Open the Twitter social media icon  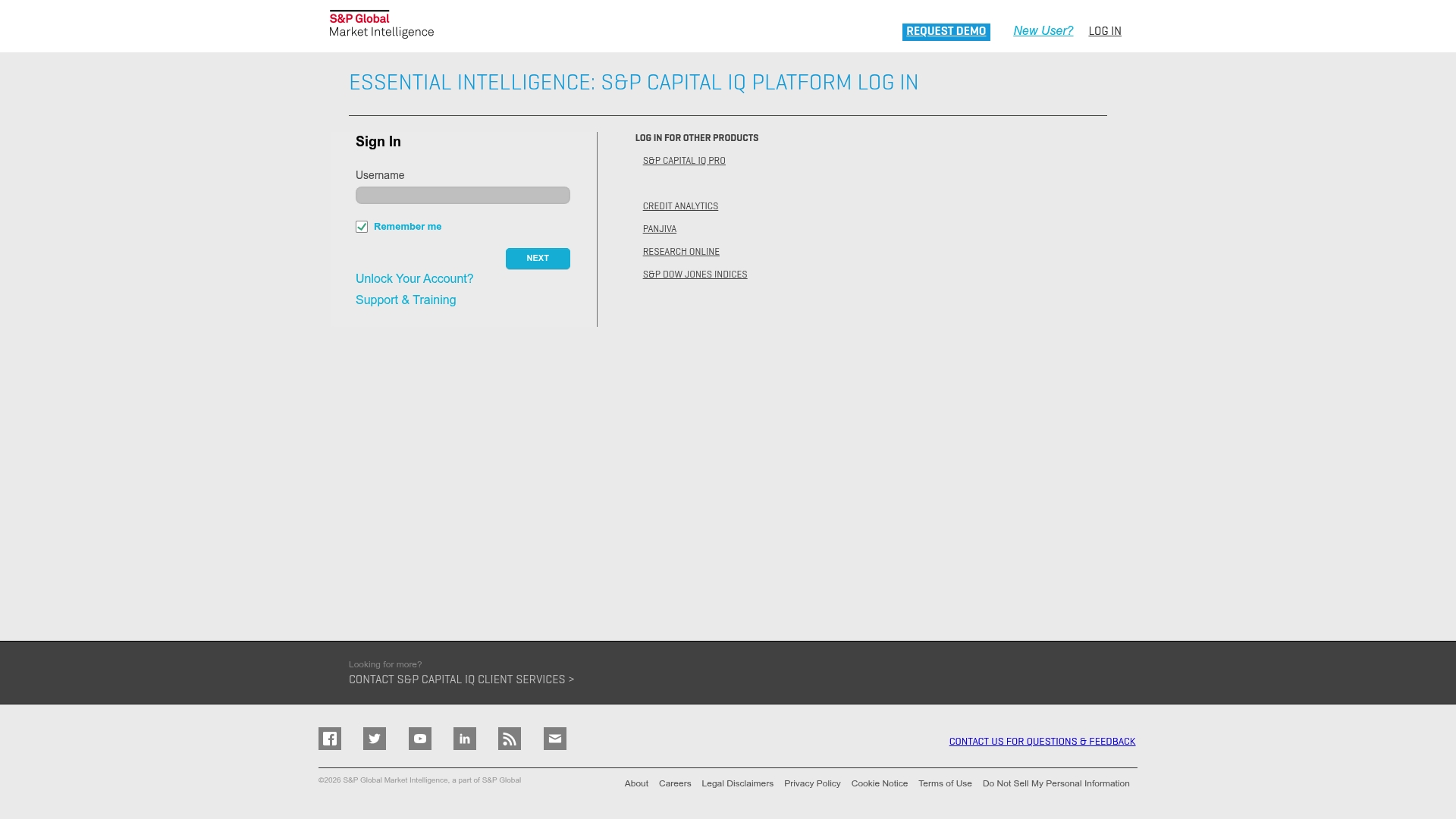click(375, 738)
